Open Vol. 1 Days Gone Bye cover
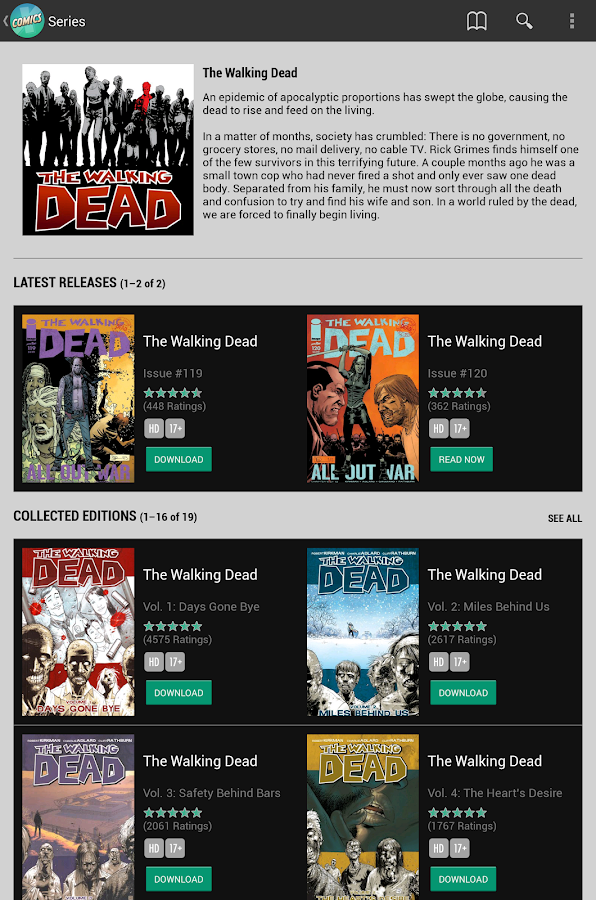The height and width of the screenshot is (900, 596). click(x=78, y=632)
